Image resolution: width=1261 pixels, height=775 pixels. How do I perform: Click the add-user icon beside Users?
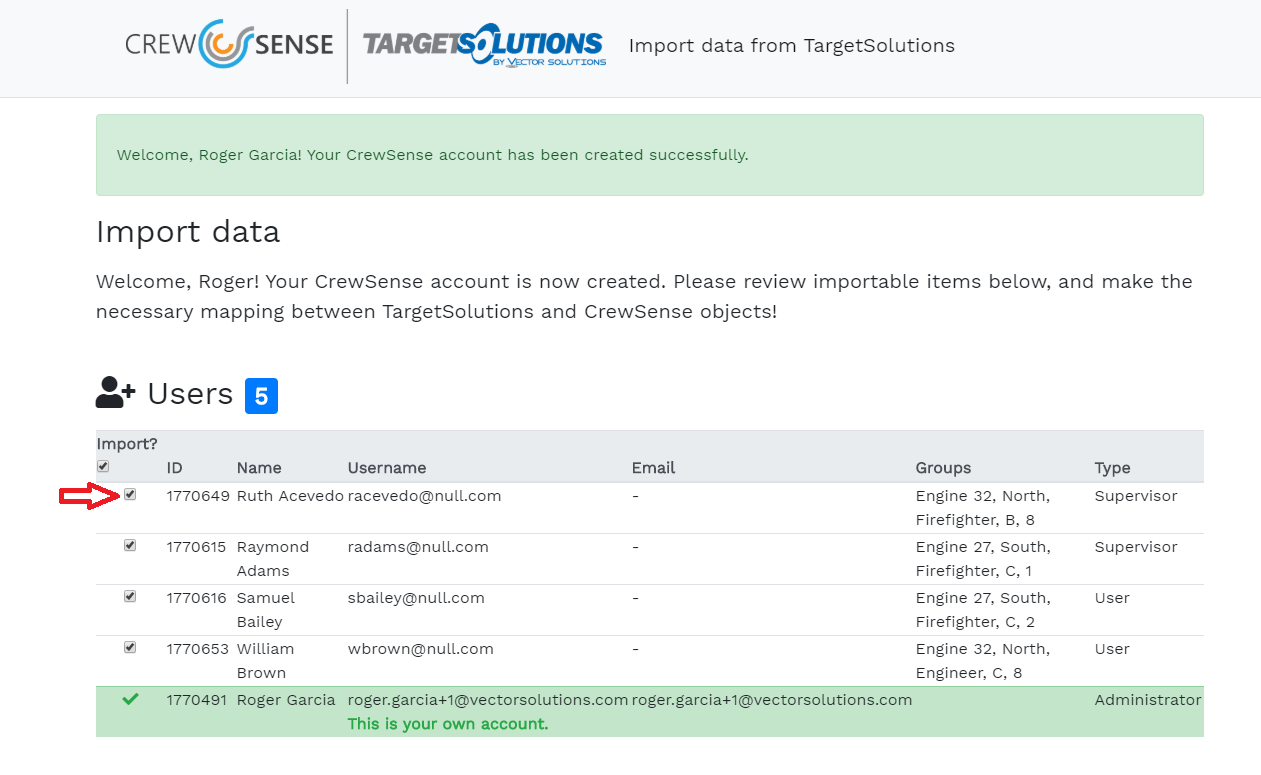116,393
